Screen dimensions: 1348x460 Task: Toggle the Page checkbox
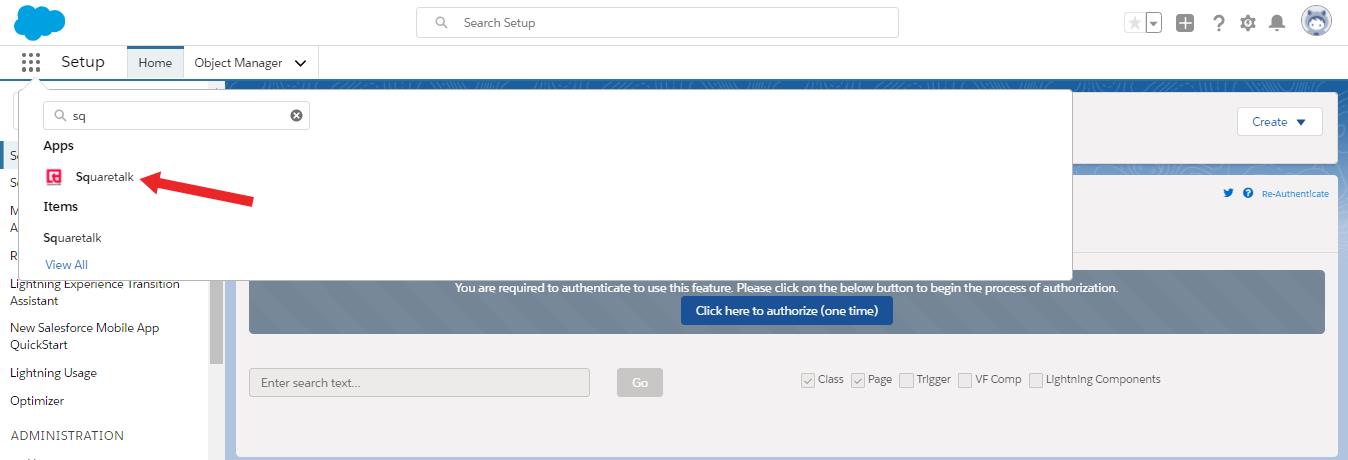[858, 380]
